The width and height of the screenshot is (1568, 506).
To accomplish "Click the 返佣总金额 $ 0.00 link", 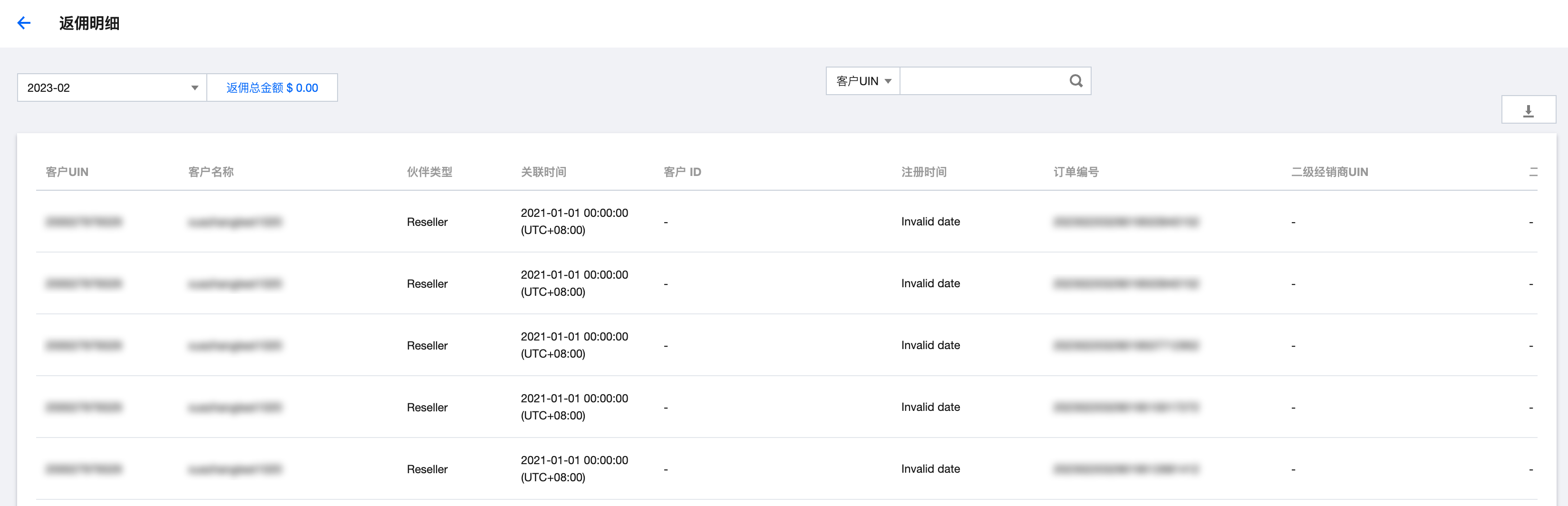I will pos(272,88).
